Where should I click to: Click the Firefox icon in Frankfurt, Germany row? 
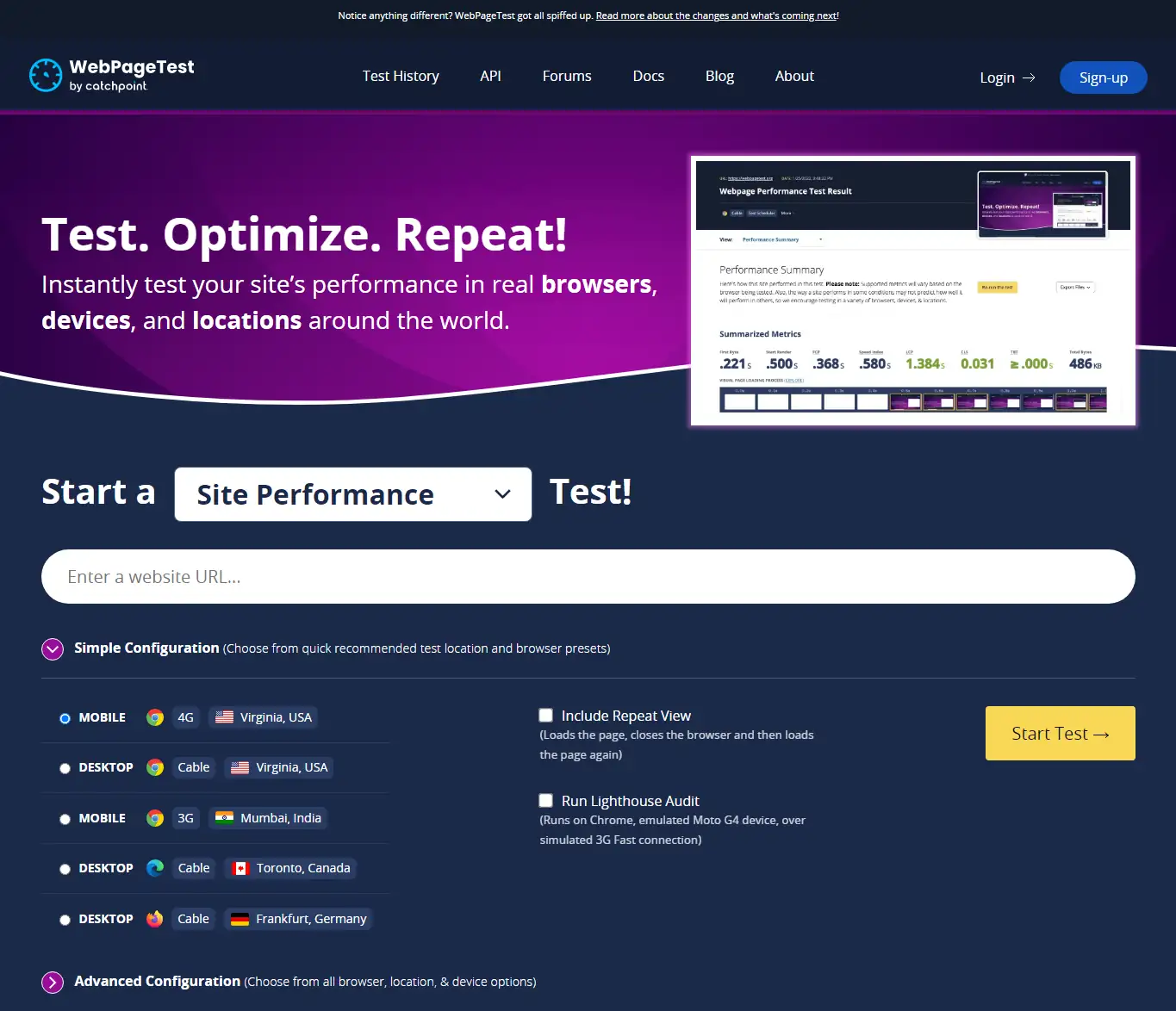[155, 919]
